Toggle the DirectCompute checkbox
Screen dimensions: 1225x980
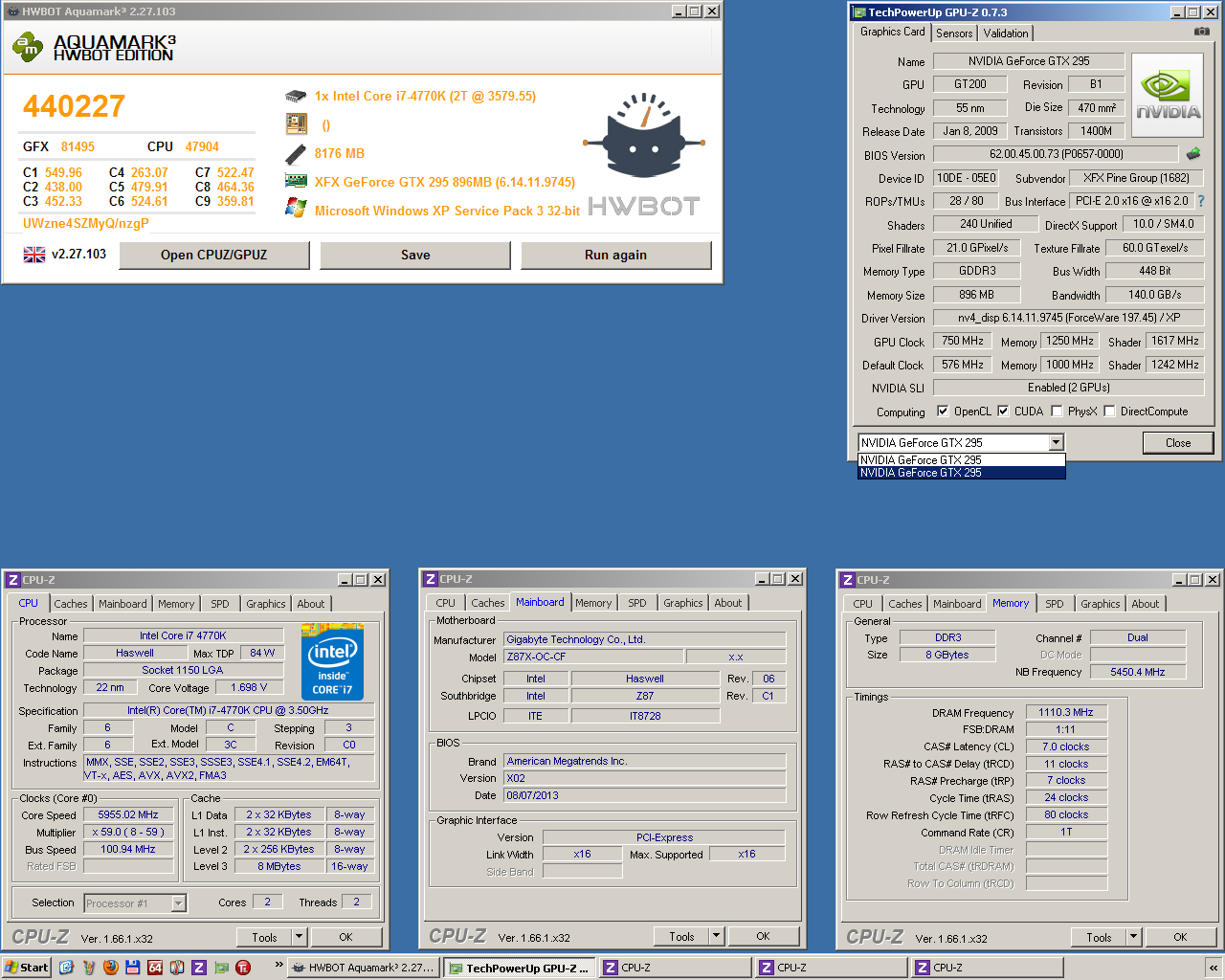[x=1109, y=412]
